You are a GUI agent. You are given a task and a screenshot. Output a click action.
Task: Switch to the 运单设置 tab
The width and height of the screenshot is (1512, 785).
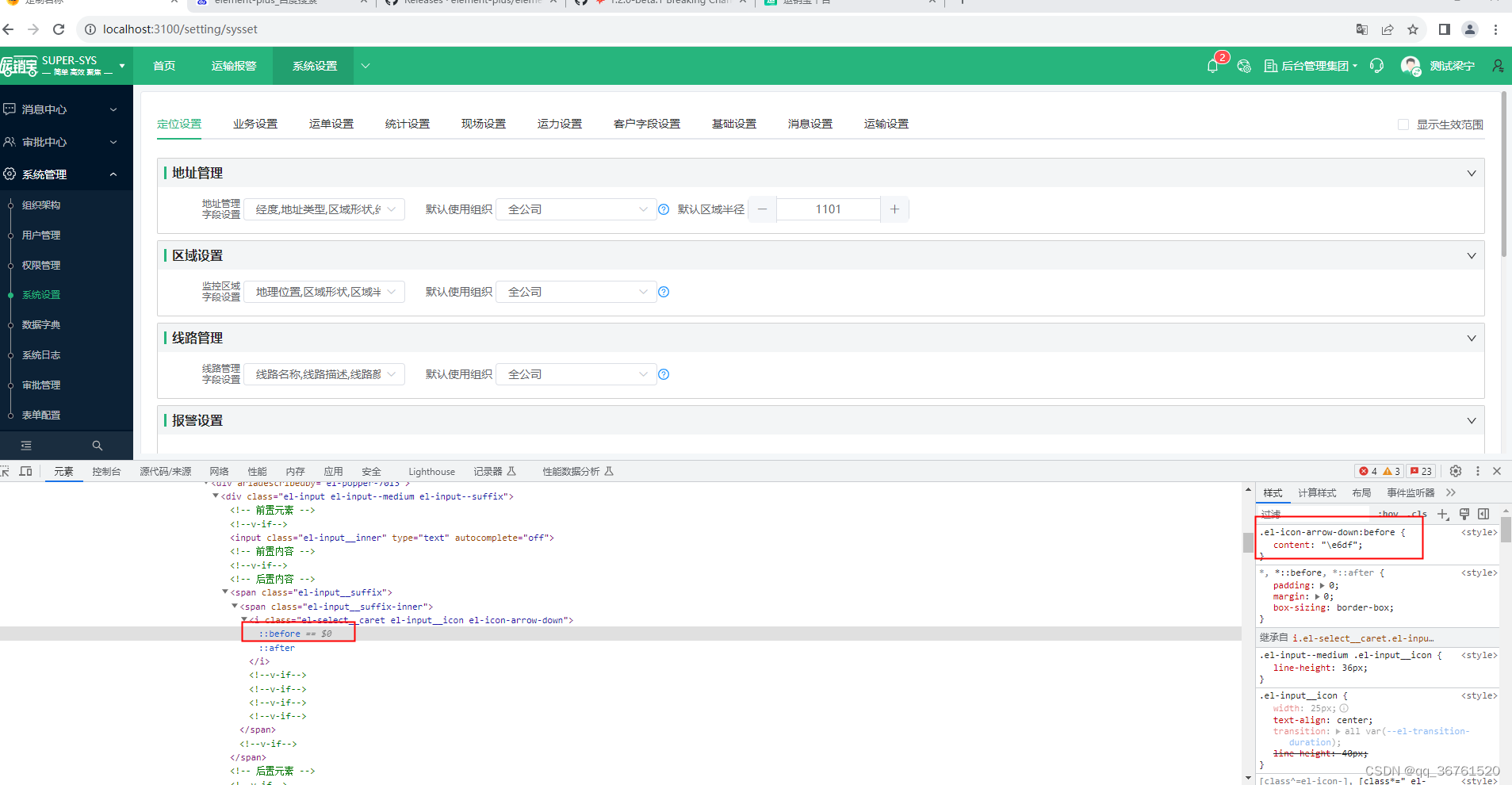[331, 124]
